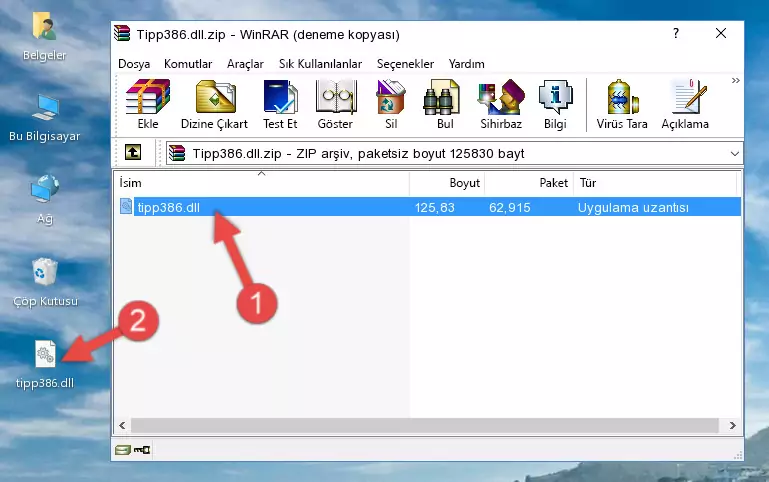Sort list by Paket column
The height and width of the screenshot is (482, 769).
[x=529, y=183]
